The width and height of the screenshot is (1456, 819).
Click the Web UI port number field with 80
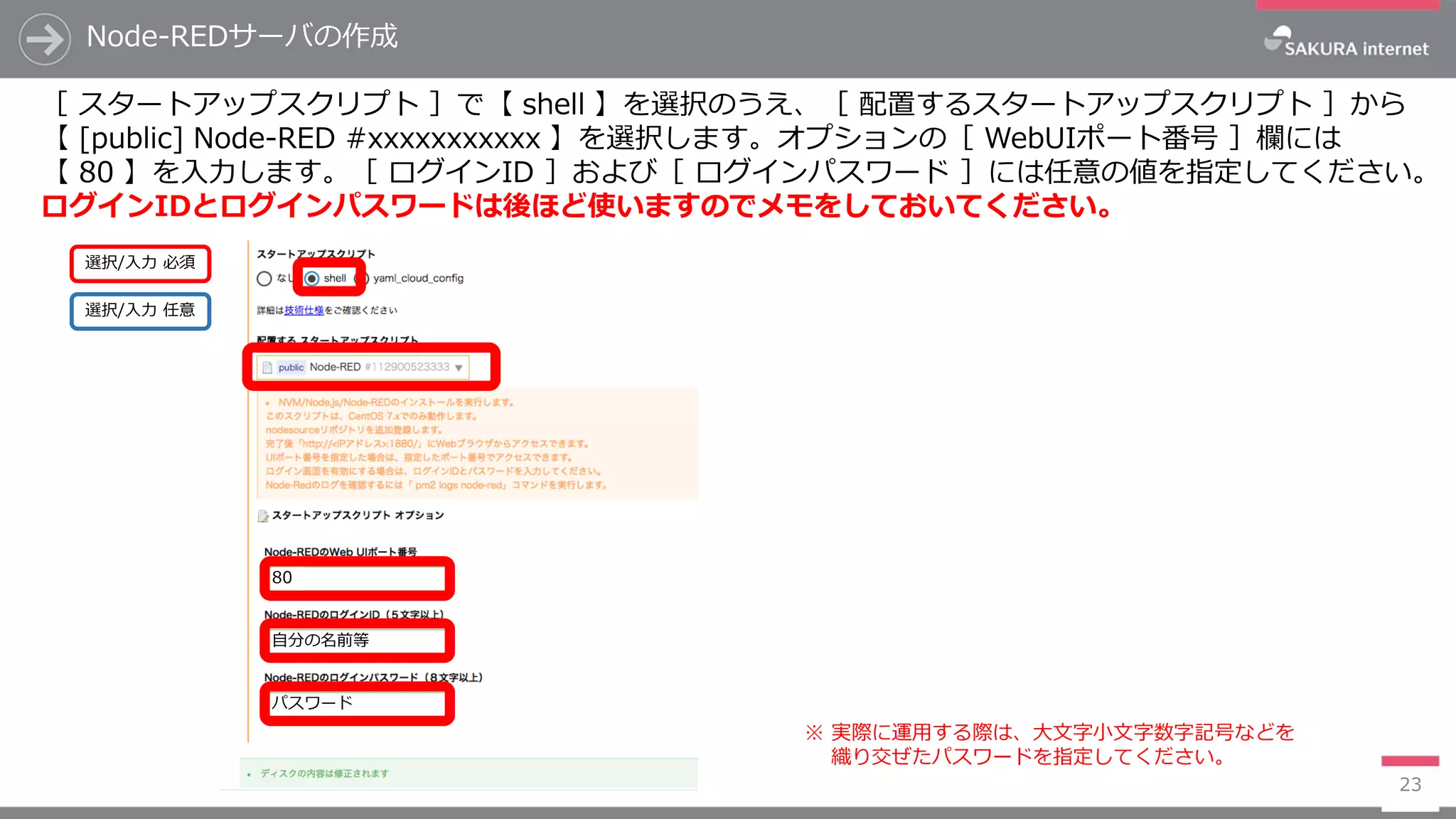pyautogui.click(x=357, y=578)
